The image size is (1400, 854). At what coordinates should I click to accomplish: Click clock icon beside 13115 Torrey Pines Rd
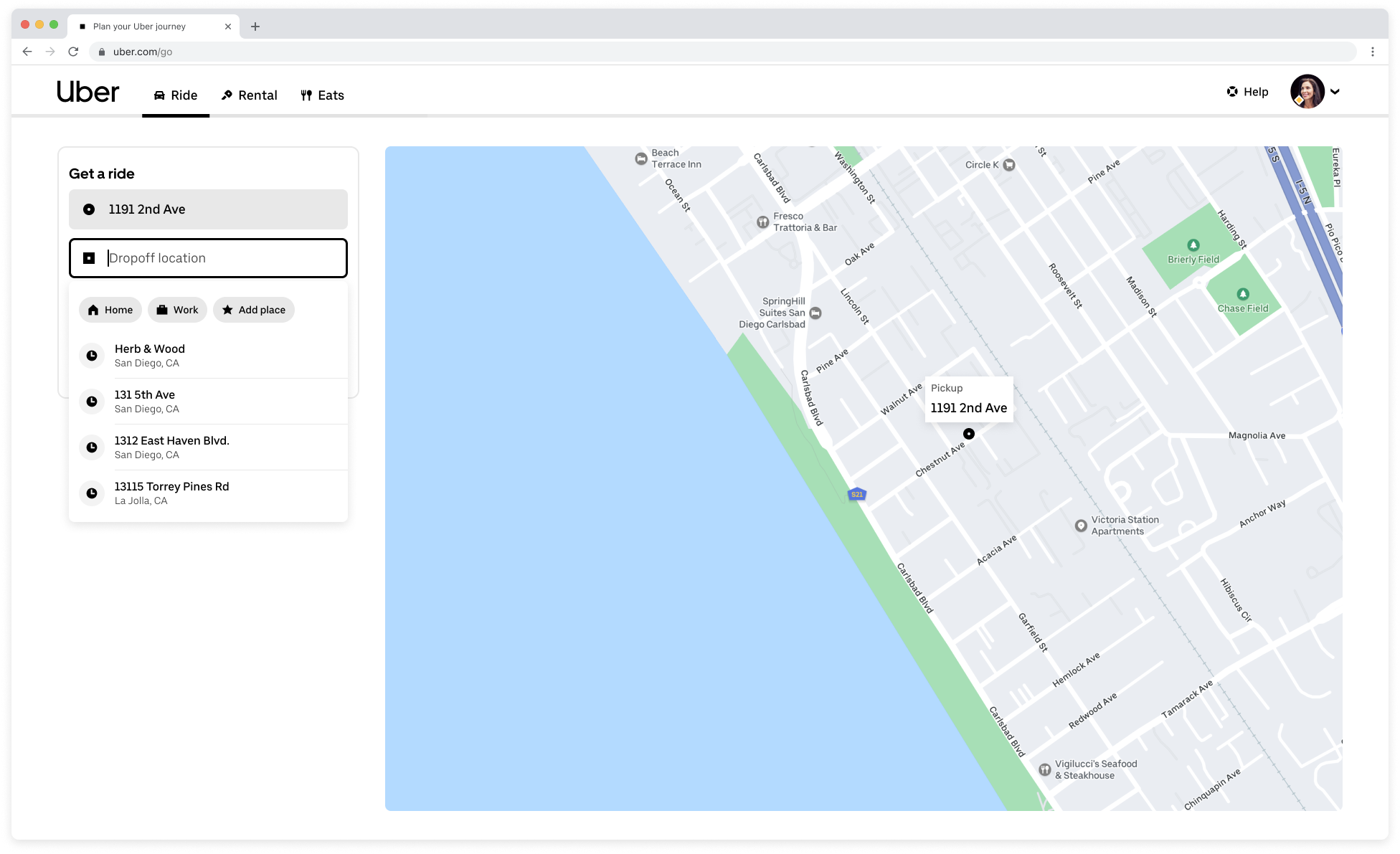coord(92,493)
